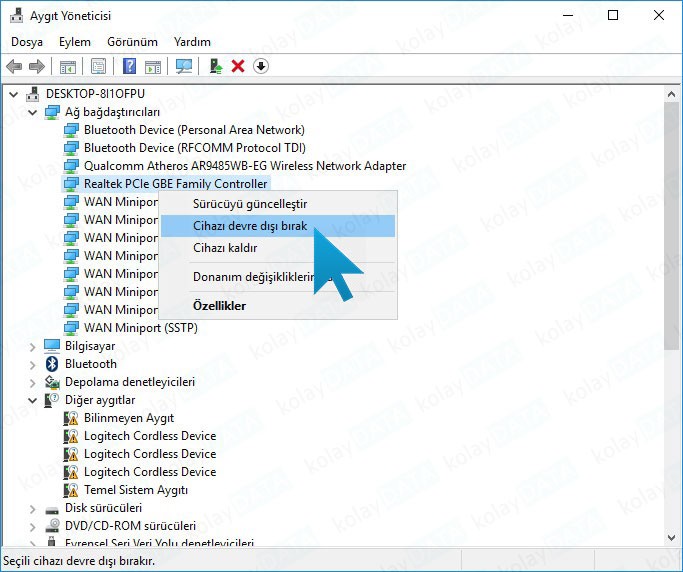This screenshot has width=683, height=572.
Task: Expand the DVD/CD-ROM sürücüleri category
Action: pos(32,527)
